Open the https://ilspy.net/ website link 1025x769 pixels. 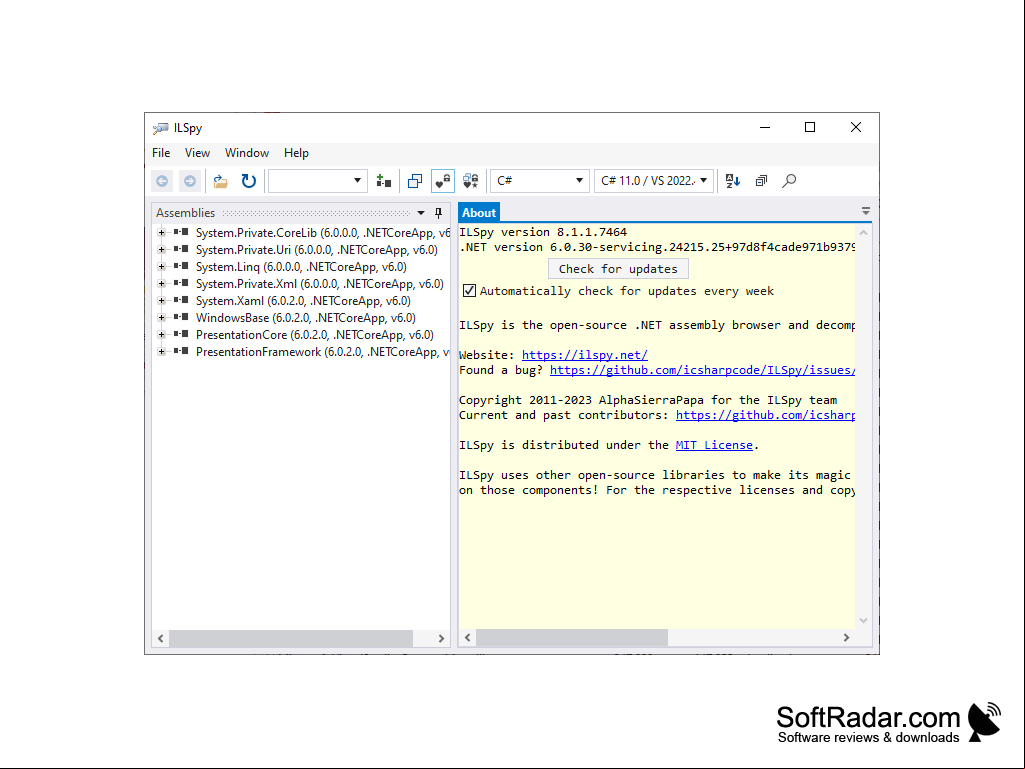584,355
